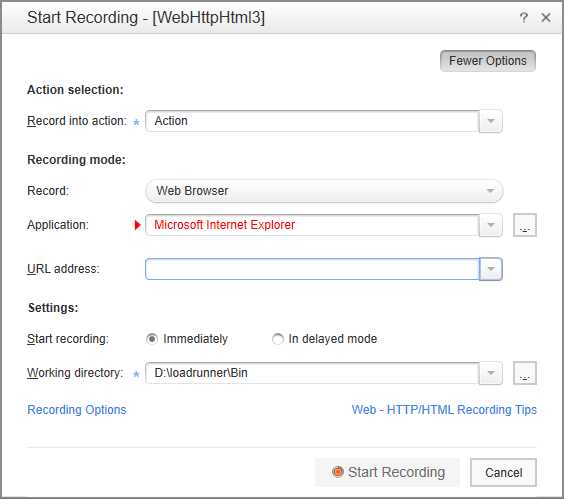Expand the Working directory dropdown
564x499 pixels.
491,373
